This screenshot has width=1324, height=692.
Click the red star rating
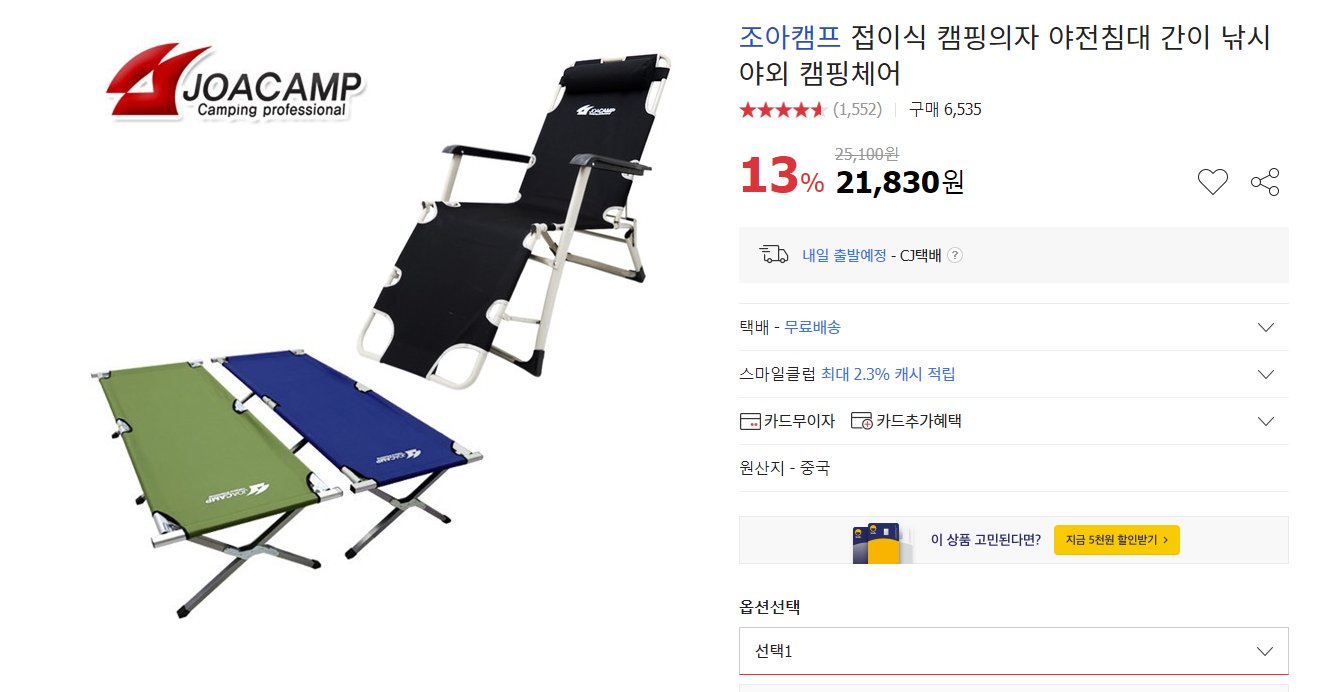point(782,110)
